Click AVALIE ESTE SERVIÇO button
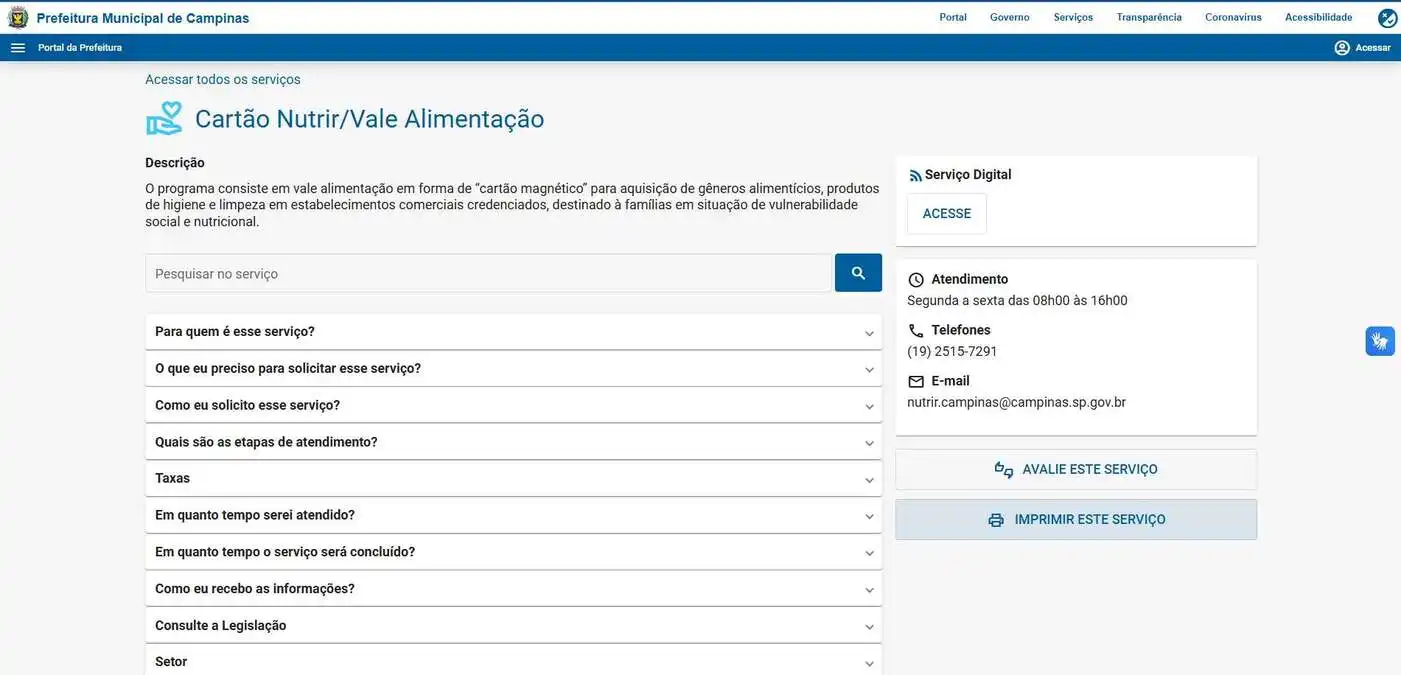Image resolution: width=1401 pixels, height=675 pixels. [1076, 470]
